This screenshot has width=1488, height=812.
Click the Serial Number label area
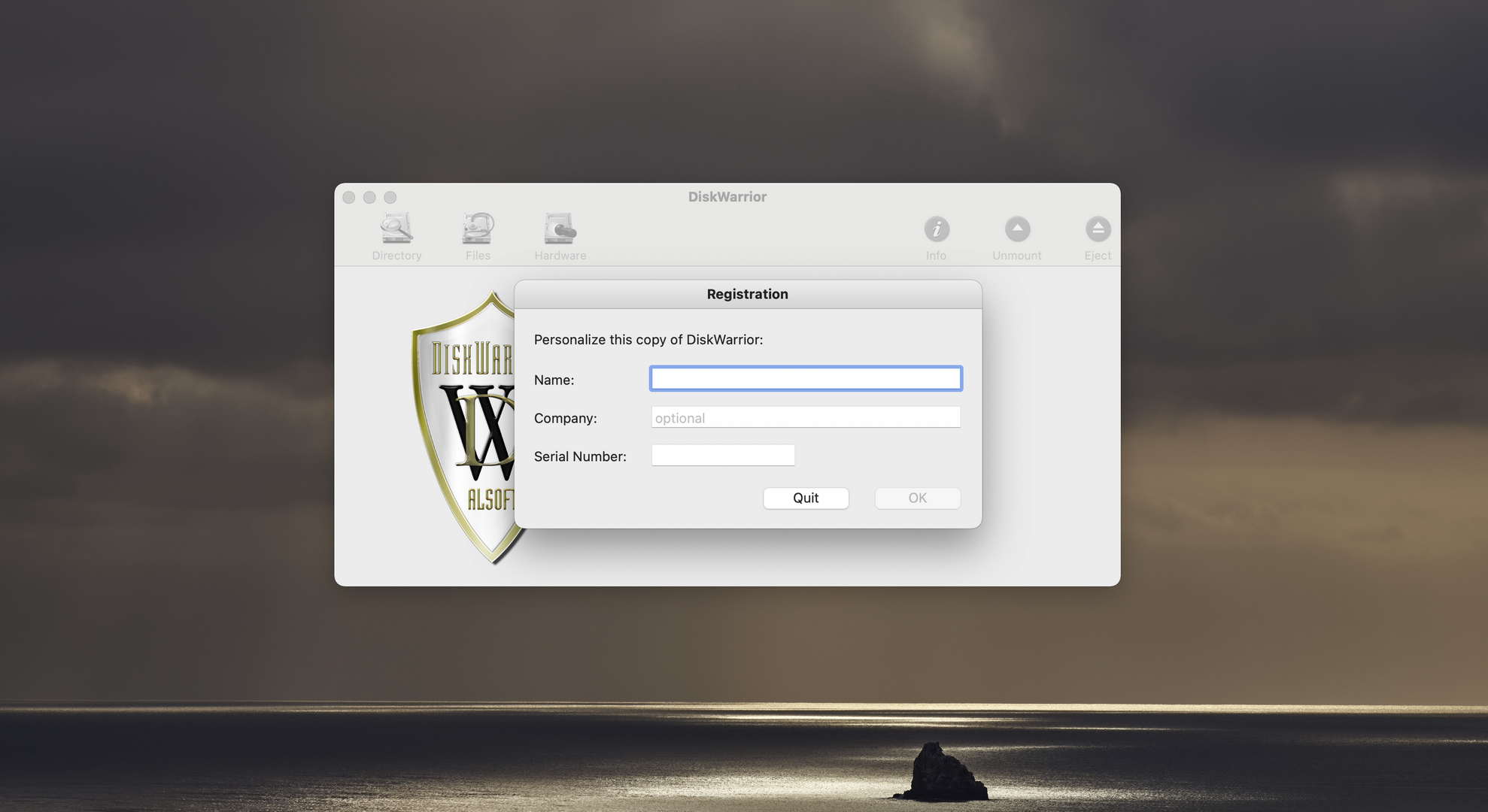click(x=580, y=456)
